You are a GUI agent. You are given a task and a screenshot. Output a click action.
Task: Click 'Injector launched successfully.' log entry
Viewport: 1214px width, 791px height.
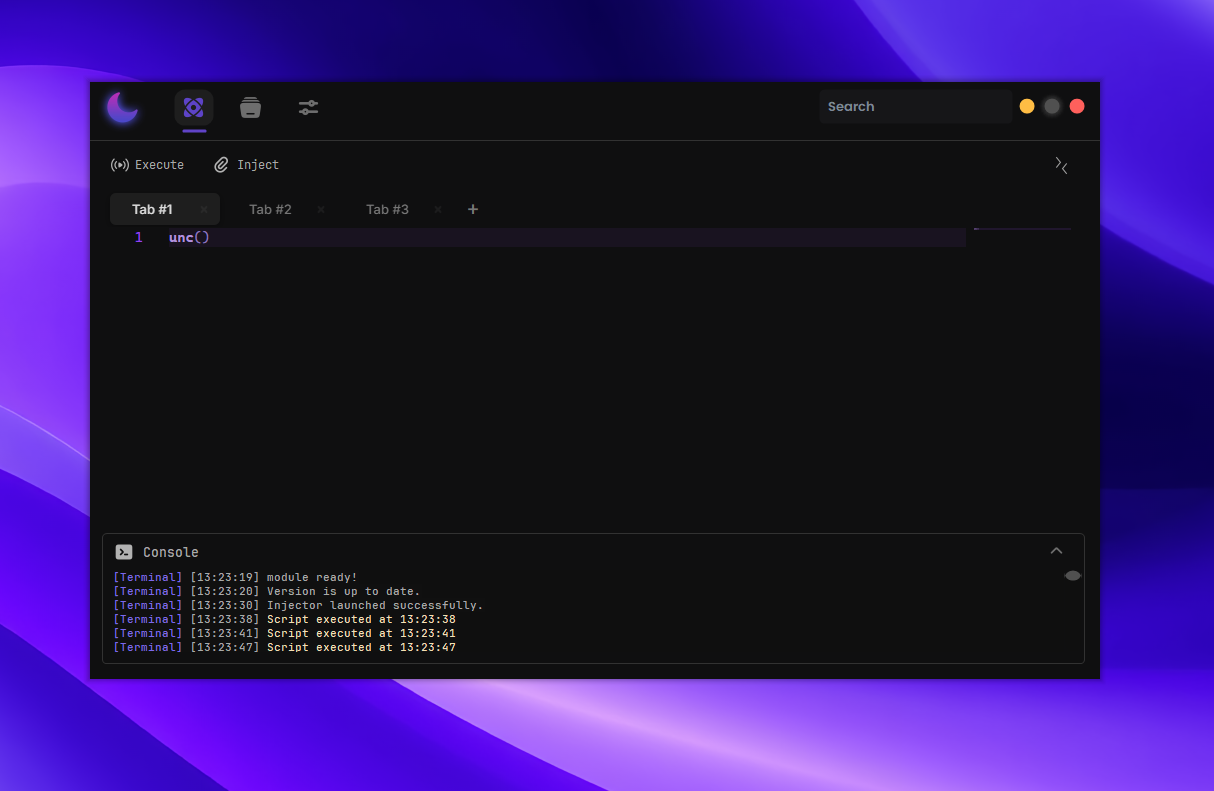click(x=375, y=605)
